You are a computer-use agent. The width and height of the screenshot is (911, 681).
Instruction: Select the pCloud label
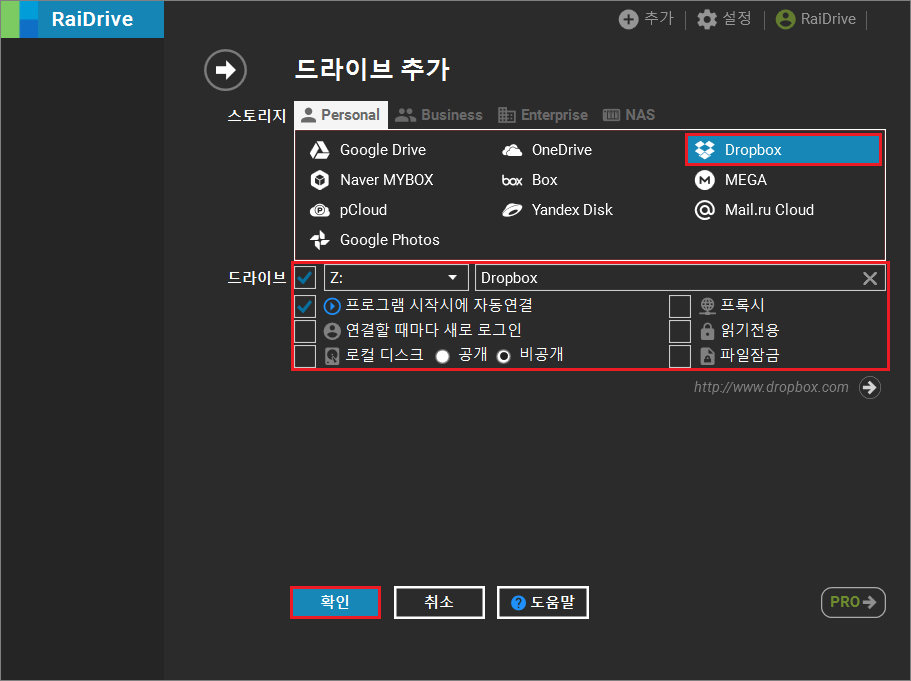tap(363, 210)
